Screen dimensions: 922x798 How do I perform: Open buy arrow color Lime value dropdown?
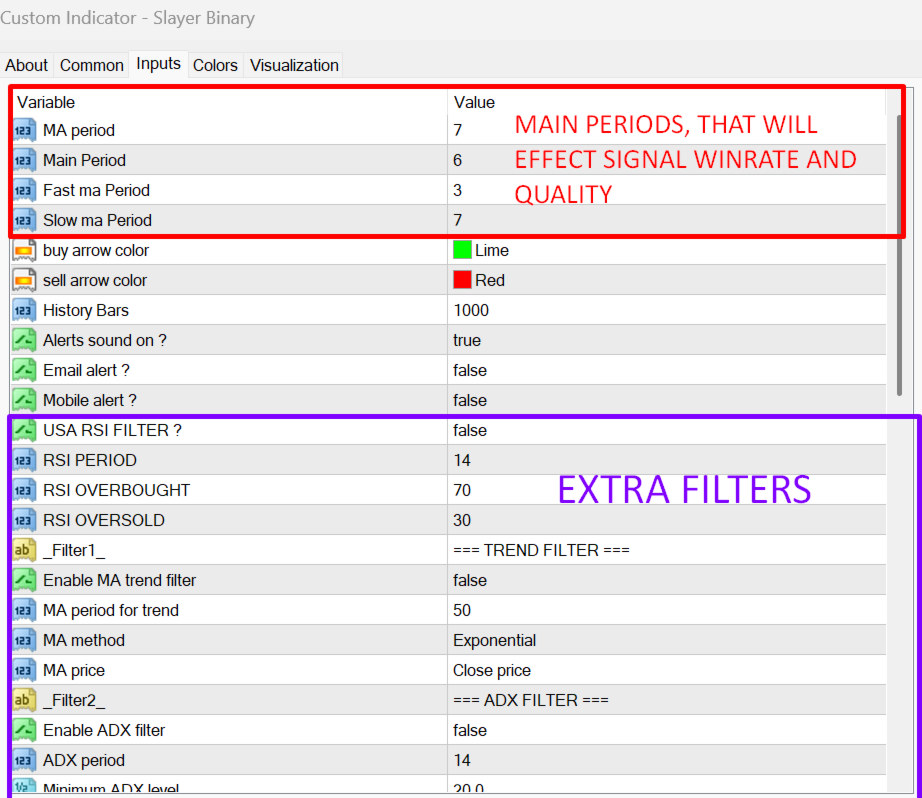[x=667, y=251]
